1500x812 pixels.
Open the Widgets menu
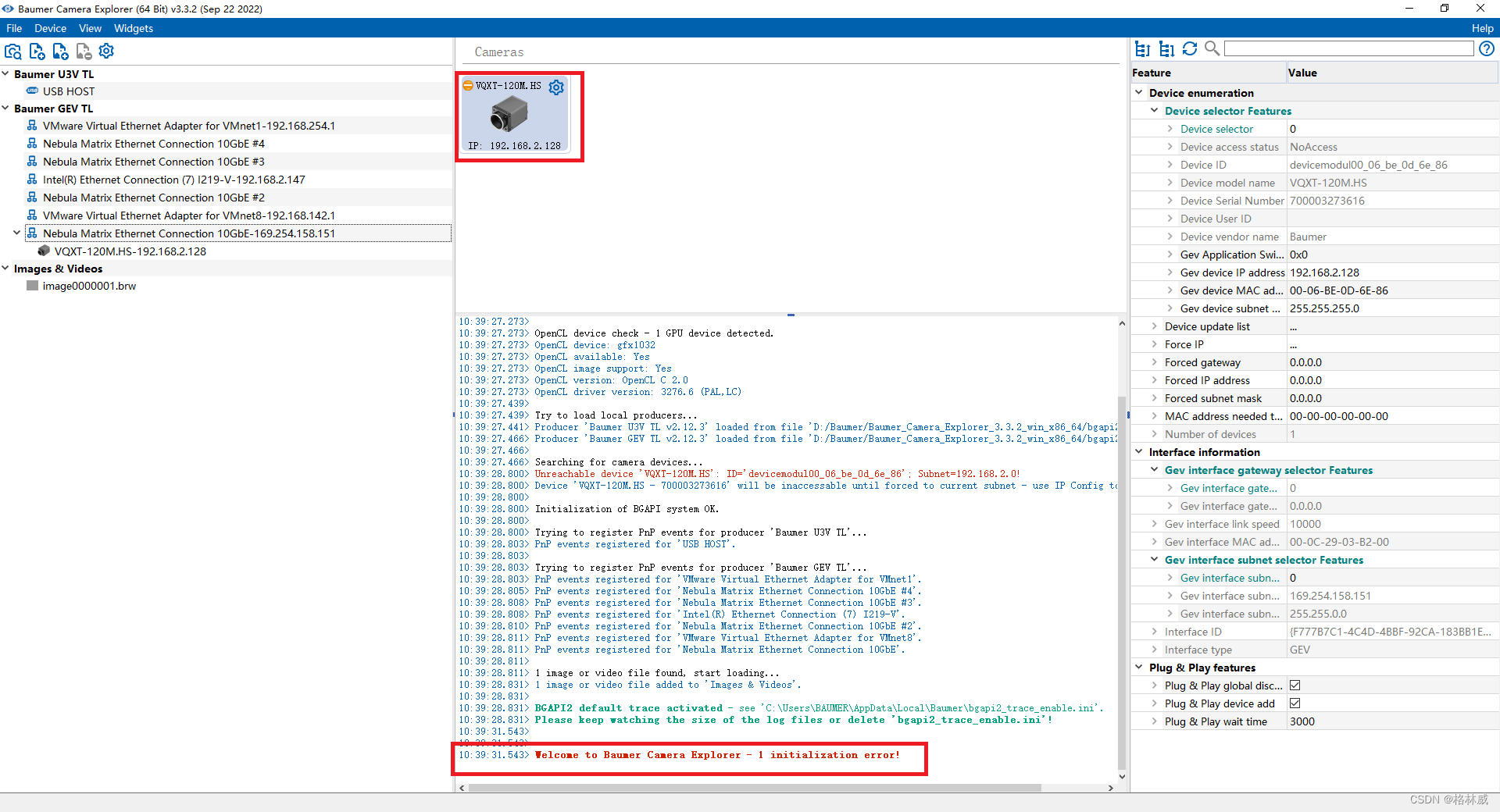click(x=134, y=28)
